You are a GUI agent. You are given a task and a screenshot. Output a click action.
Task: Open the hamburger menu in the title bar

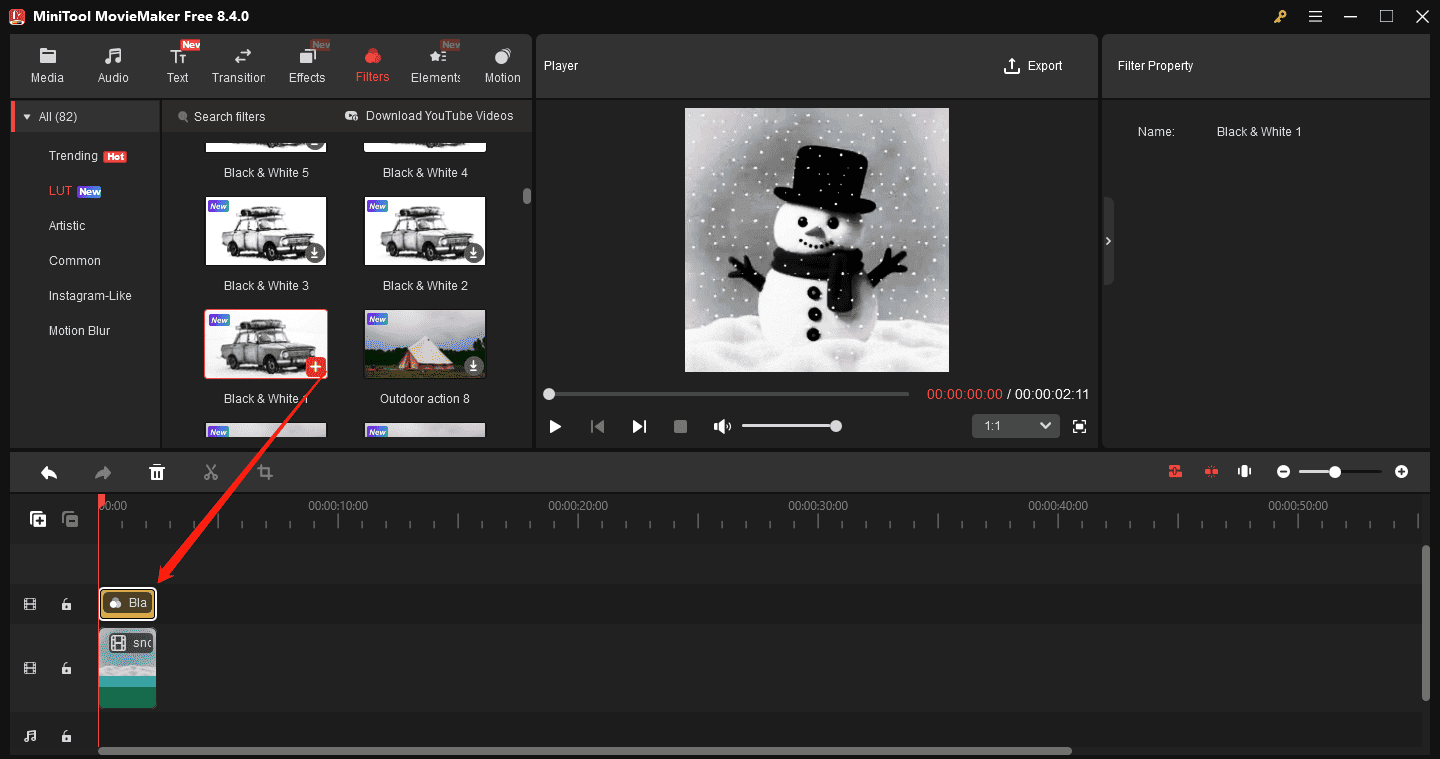[1315, 16]
